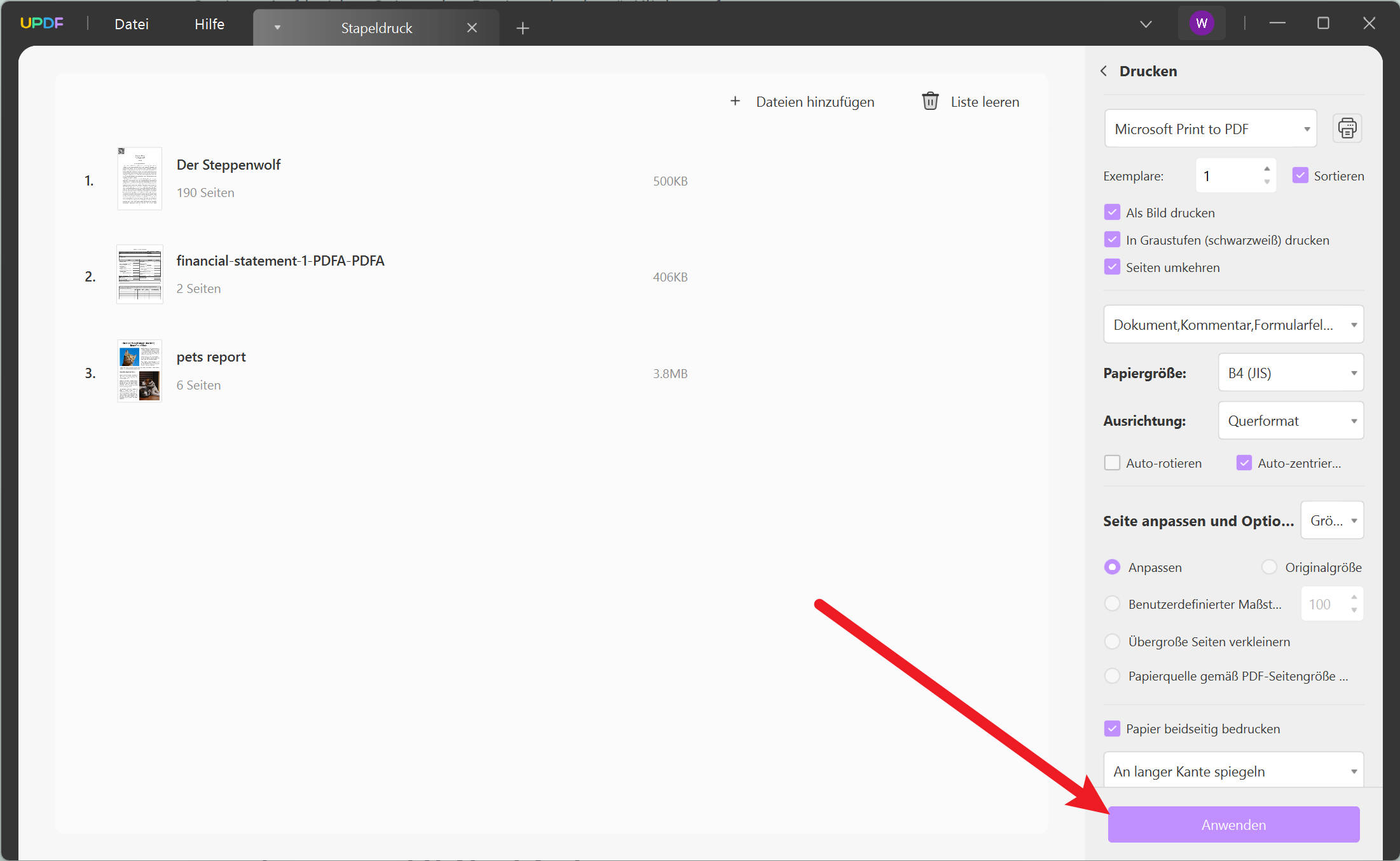Click the tab list chevron arrow
1400x861 pixels.
(x=1146, y=24)
